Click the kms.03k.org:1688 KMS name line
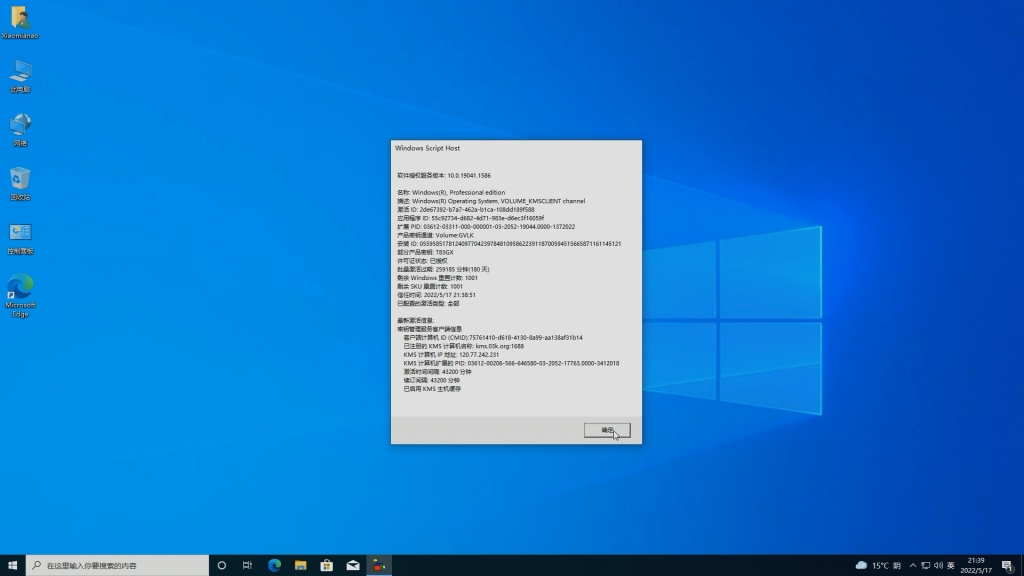This screenshot has width=1024, height=576. (463, 346)
